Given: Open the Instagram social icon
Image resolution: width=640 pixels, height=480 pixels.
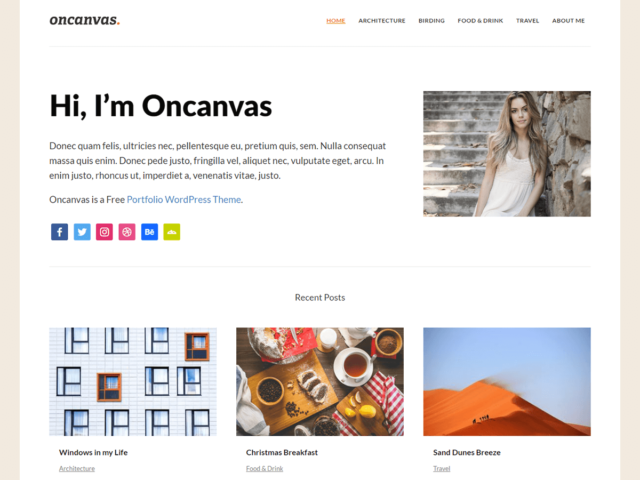Looking at the screenshot, I should click(104, 232).
